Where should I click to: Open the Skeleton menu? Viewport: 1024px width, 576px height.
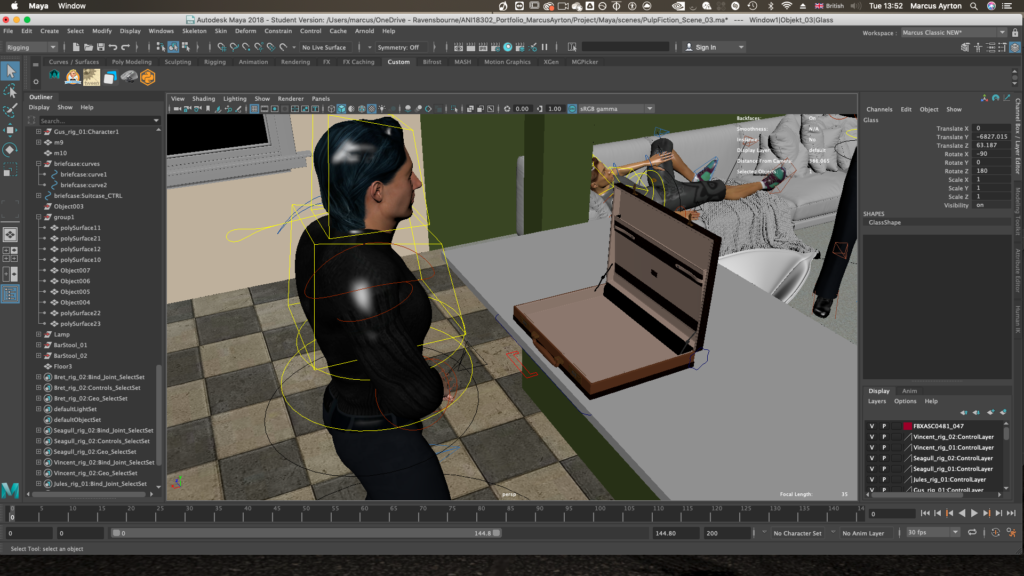194,31
